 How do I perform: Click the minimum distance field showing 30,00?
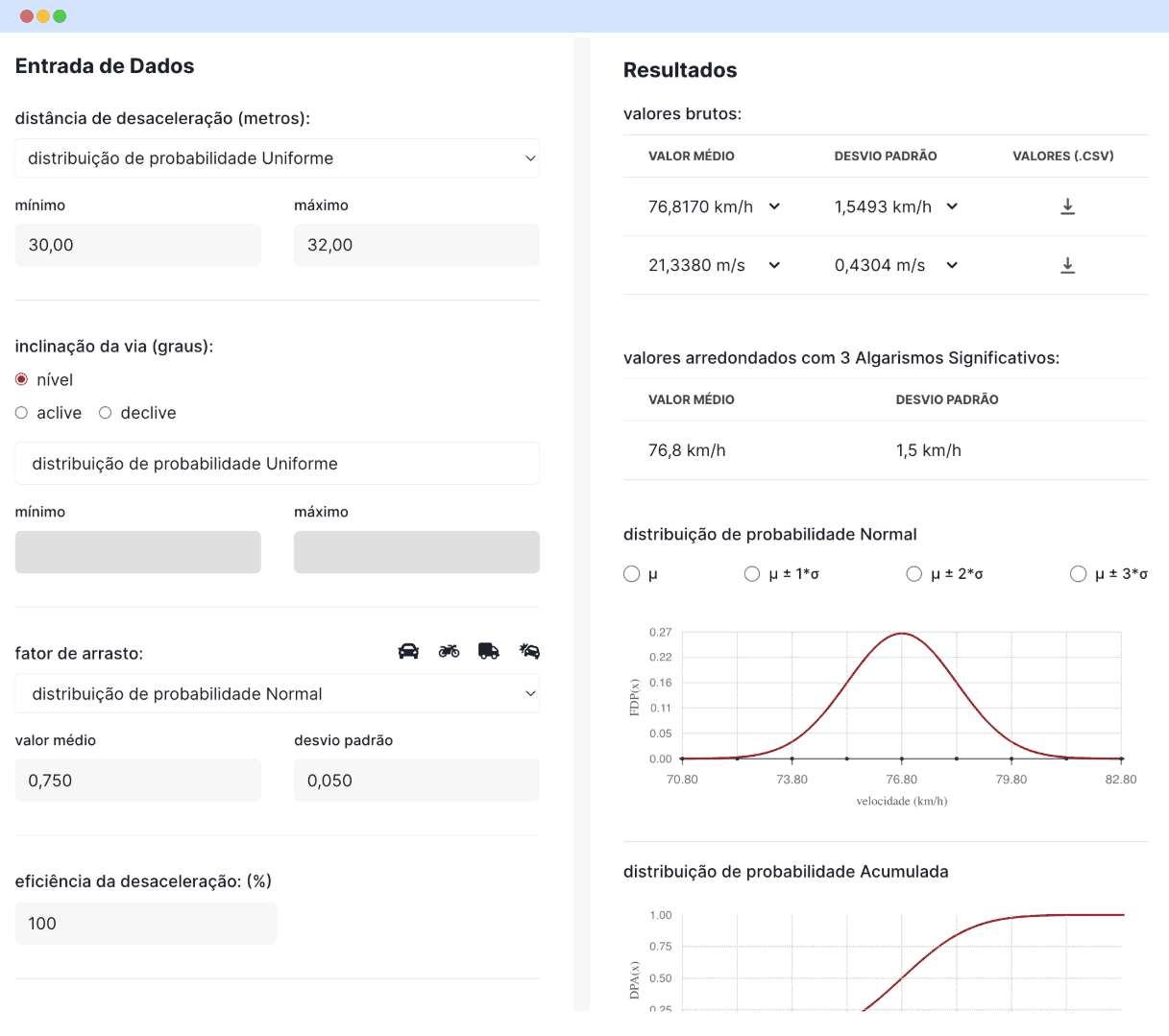(x=137, y=245)
